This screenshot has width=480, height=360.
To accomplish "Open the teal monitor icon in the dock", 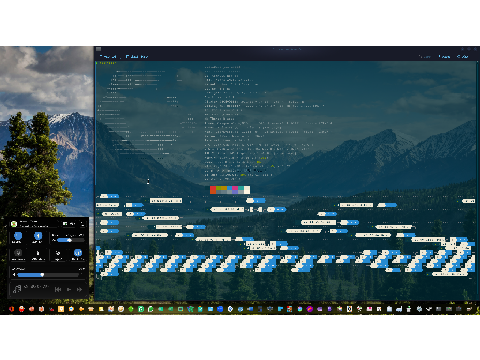I will point(180,309).
